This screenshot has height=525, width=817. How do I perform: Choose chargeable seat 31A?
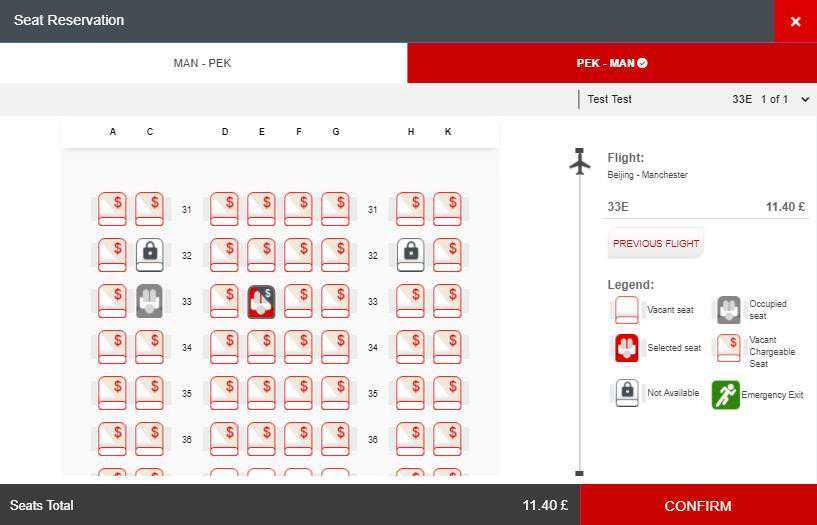pyautogui.click(x=112, y=209)
